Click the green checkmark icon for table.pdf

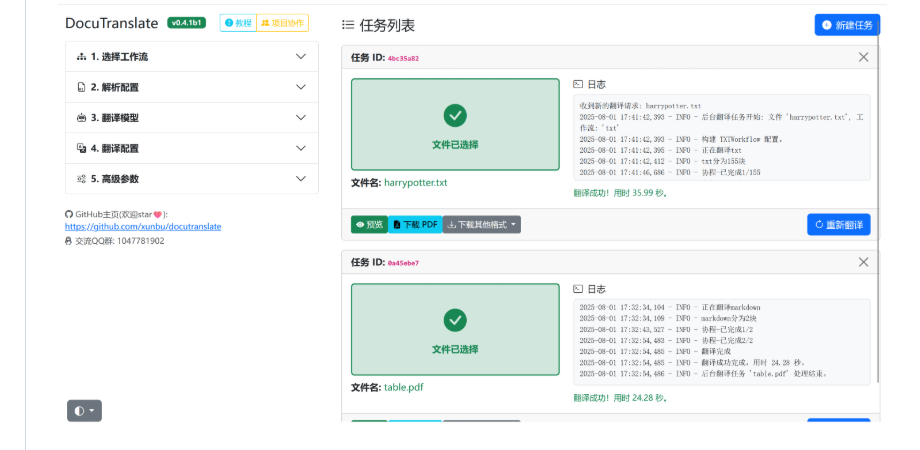455,320
